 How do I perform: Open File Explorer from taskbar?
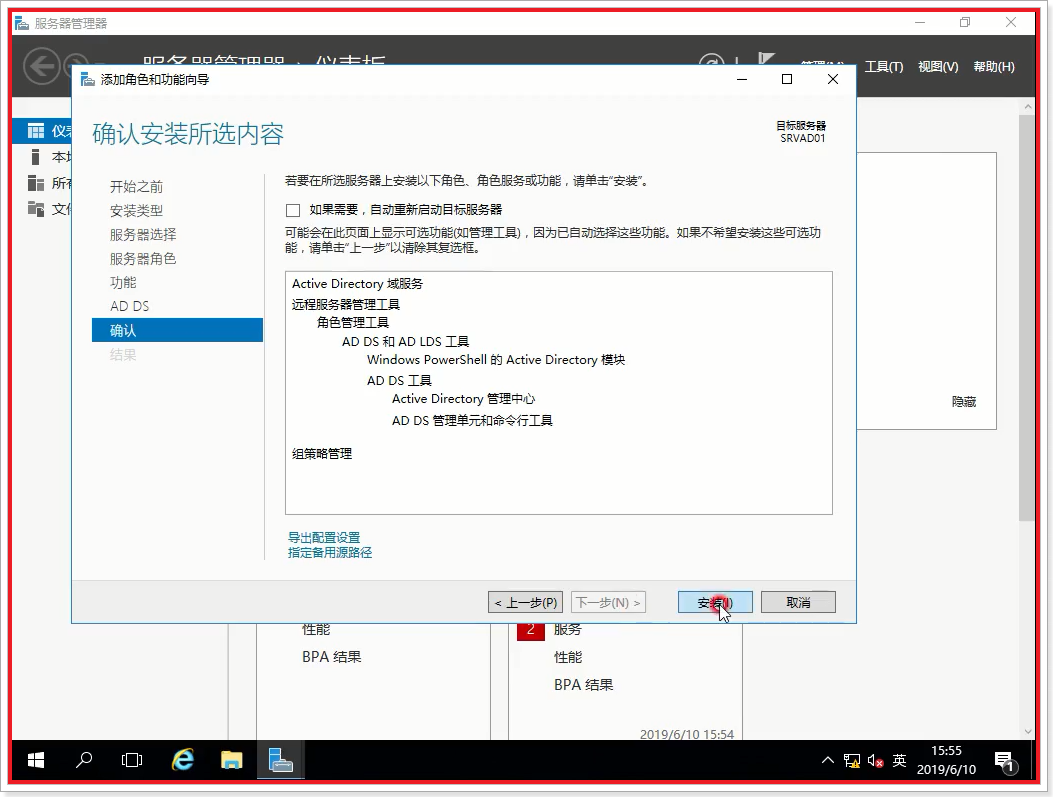[232, 760]
